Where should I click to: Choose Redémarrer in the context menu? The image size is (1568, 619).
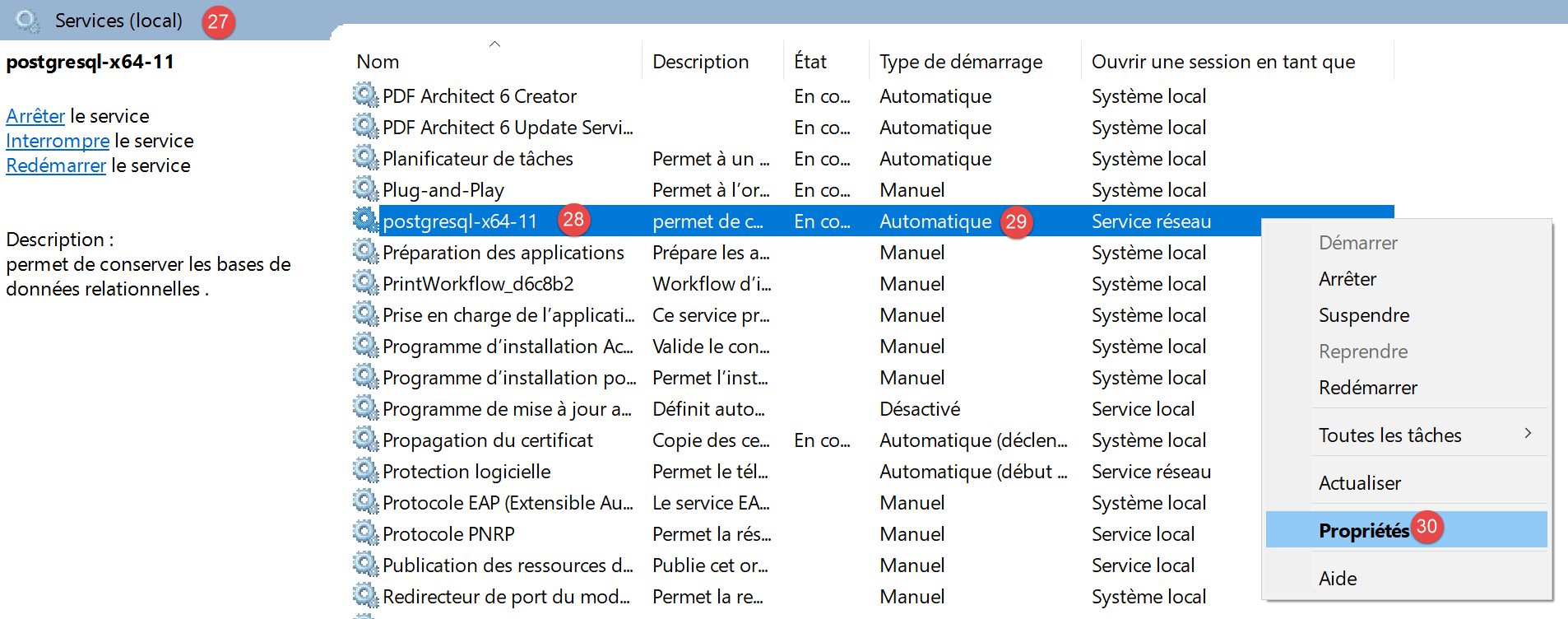(1367, 388)
